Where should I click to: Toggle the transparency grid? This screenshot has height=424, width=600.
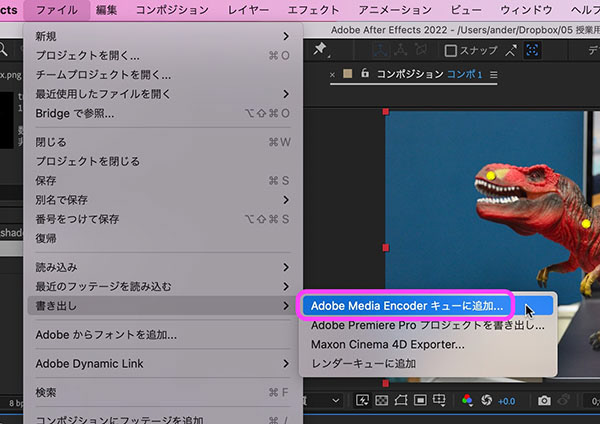pyautogui.click(x=382, y=400)
